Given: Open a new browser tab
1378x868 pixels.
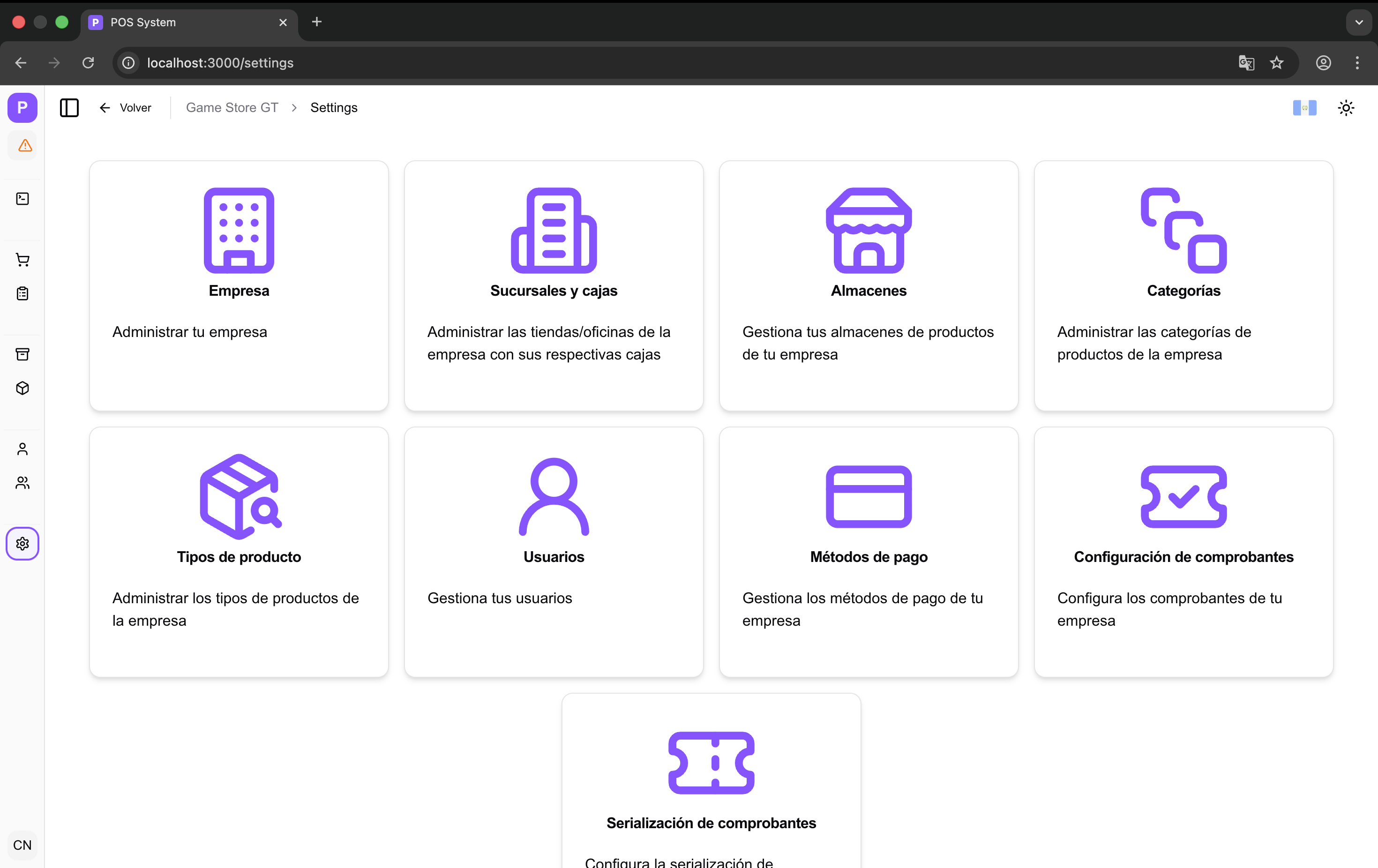Looking at the screenshot, I should (317, 22).
